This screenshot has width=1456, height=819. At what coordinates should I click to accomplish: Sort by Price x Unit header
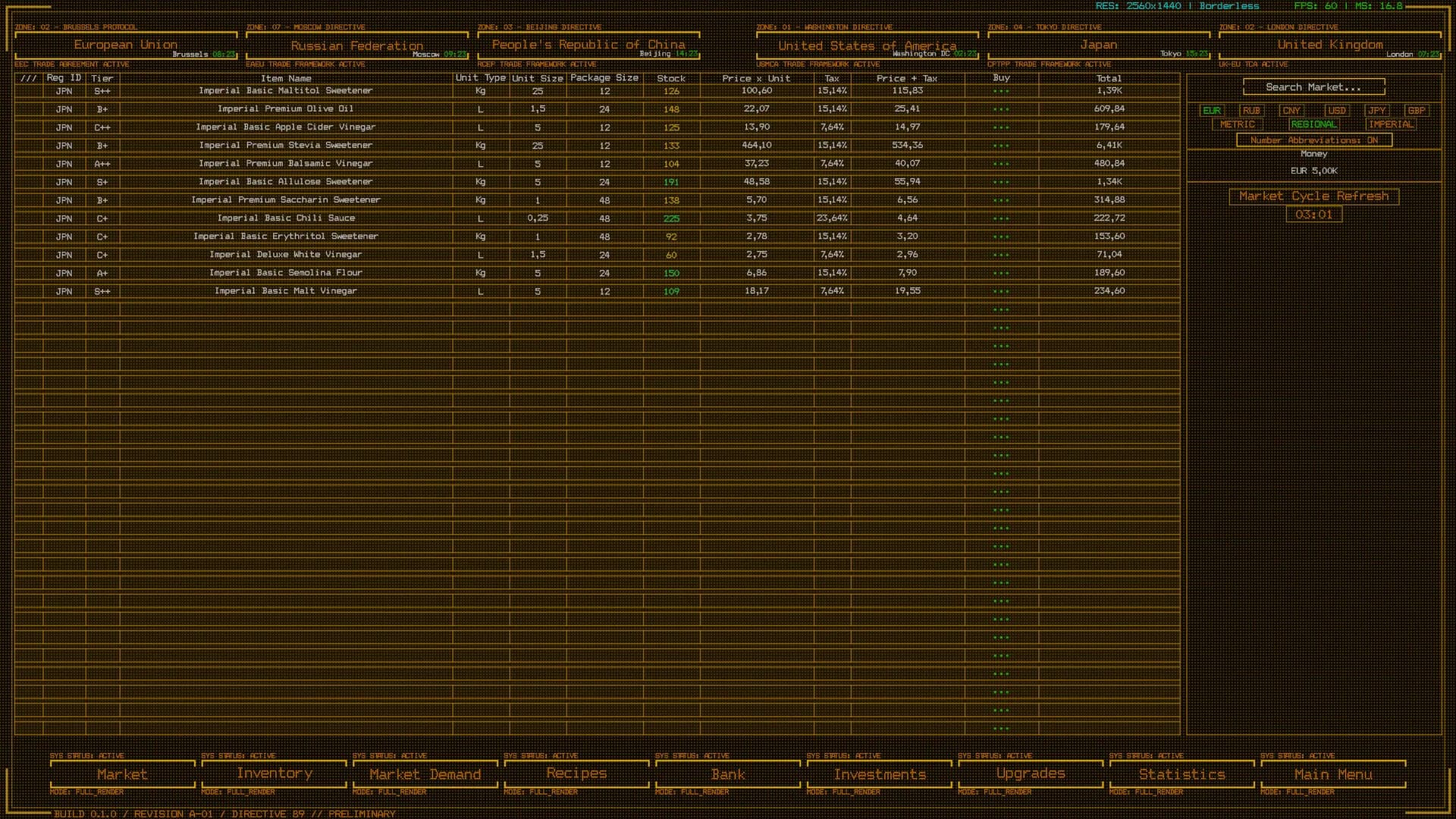click(756, 78)
